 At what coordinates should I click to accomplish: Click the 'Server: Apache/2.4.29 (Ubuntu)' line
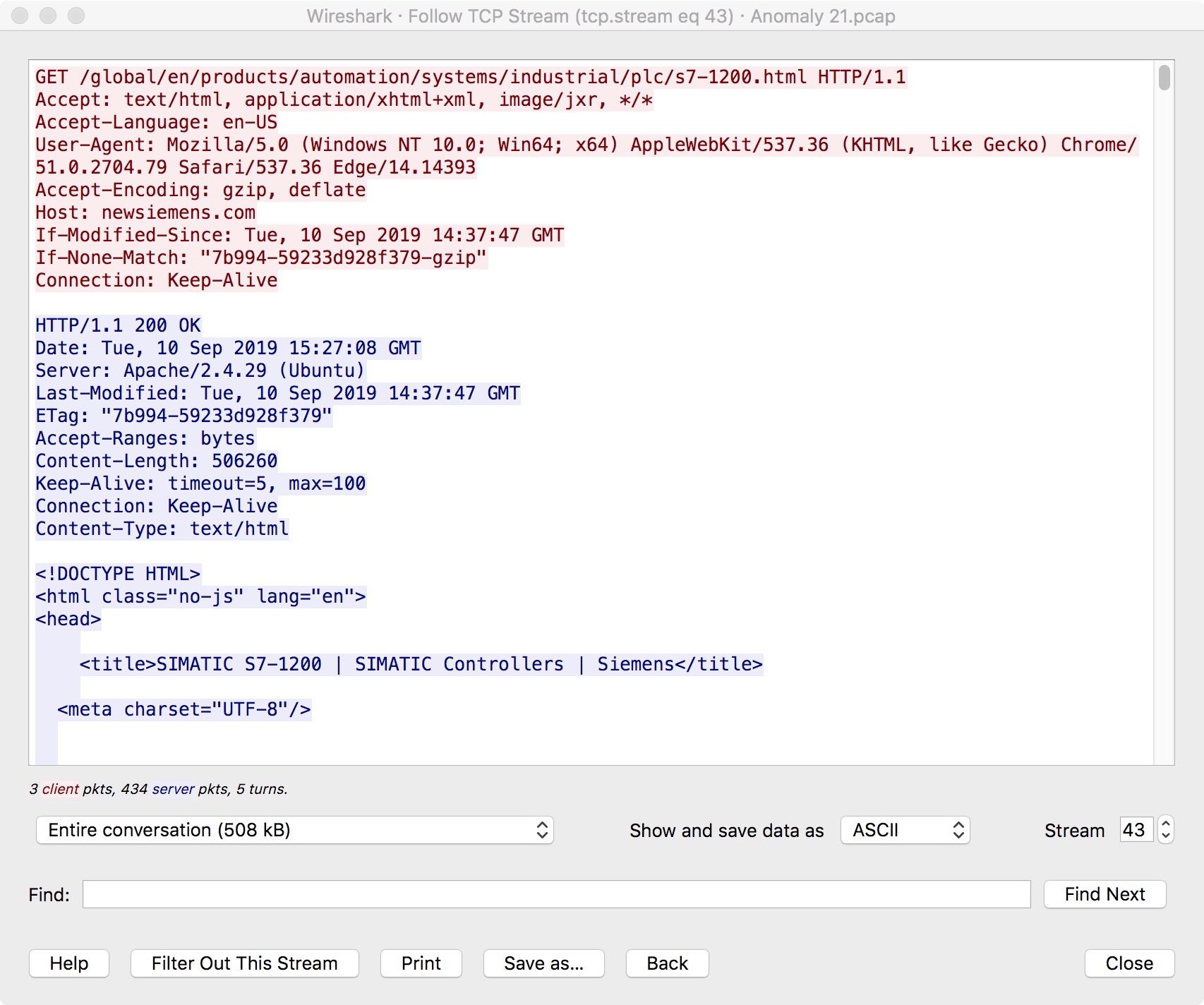pos(200,371)
